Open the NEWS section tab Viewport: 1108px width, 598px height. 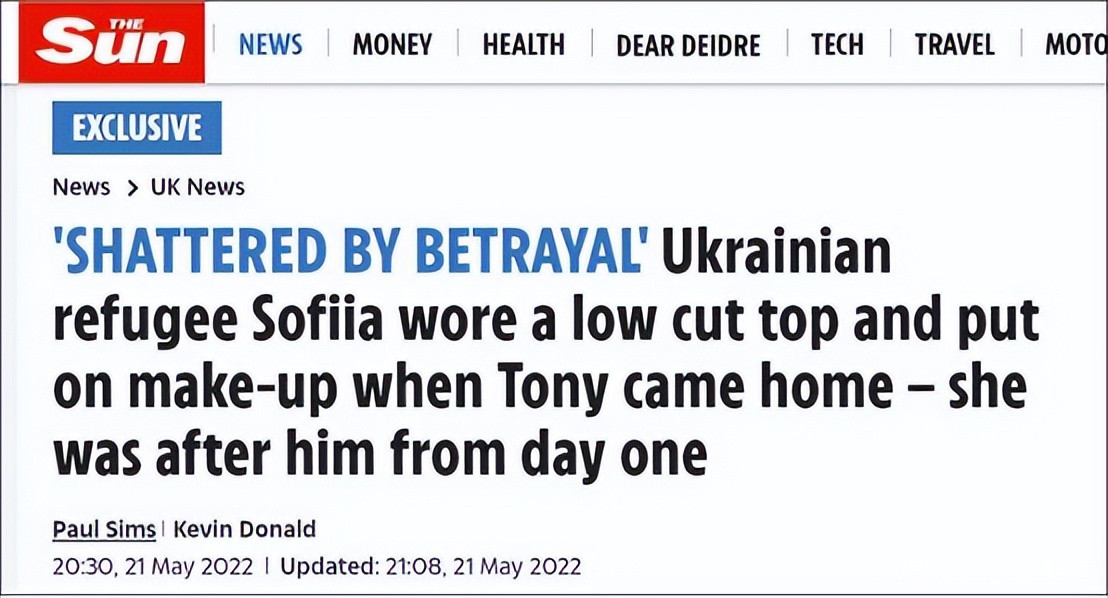point(271,44)
